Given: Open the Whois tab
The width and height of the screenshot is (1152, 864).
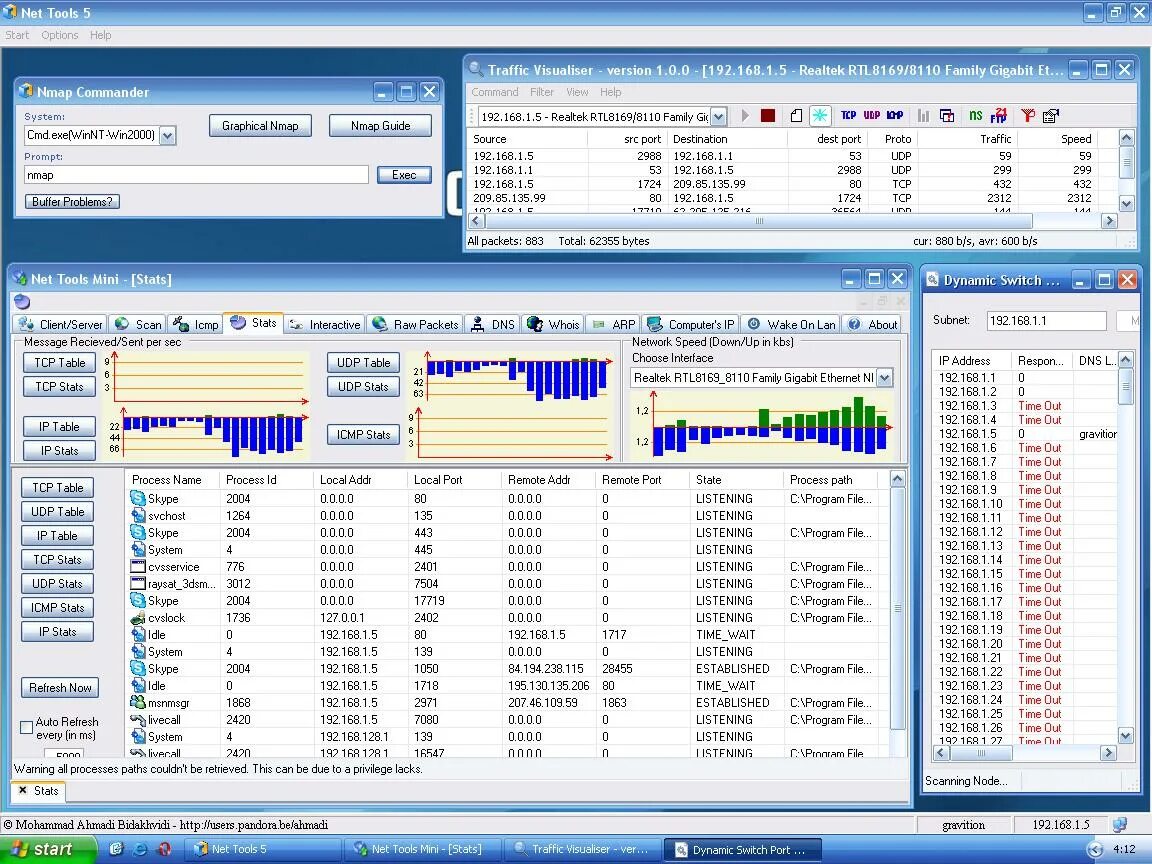Looking at the screenshot, I should (554, 324).
